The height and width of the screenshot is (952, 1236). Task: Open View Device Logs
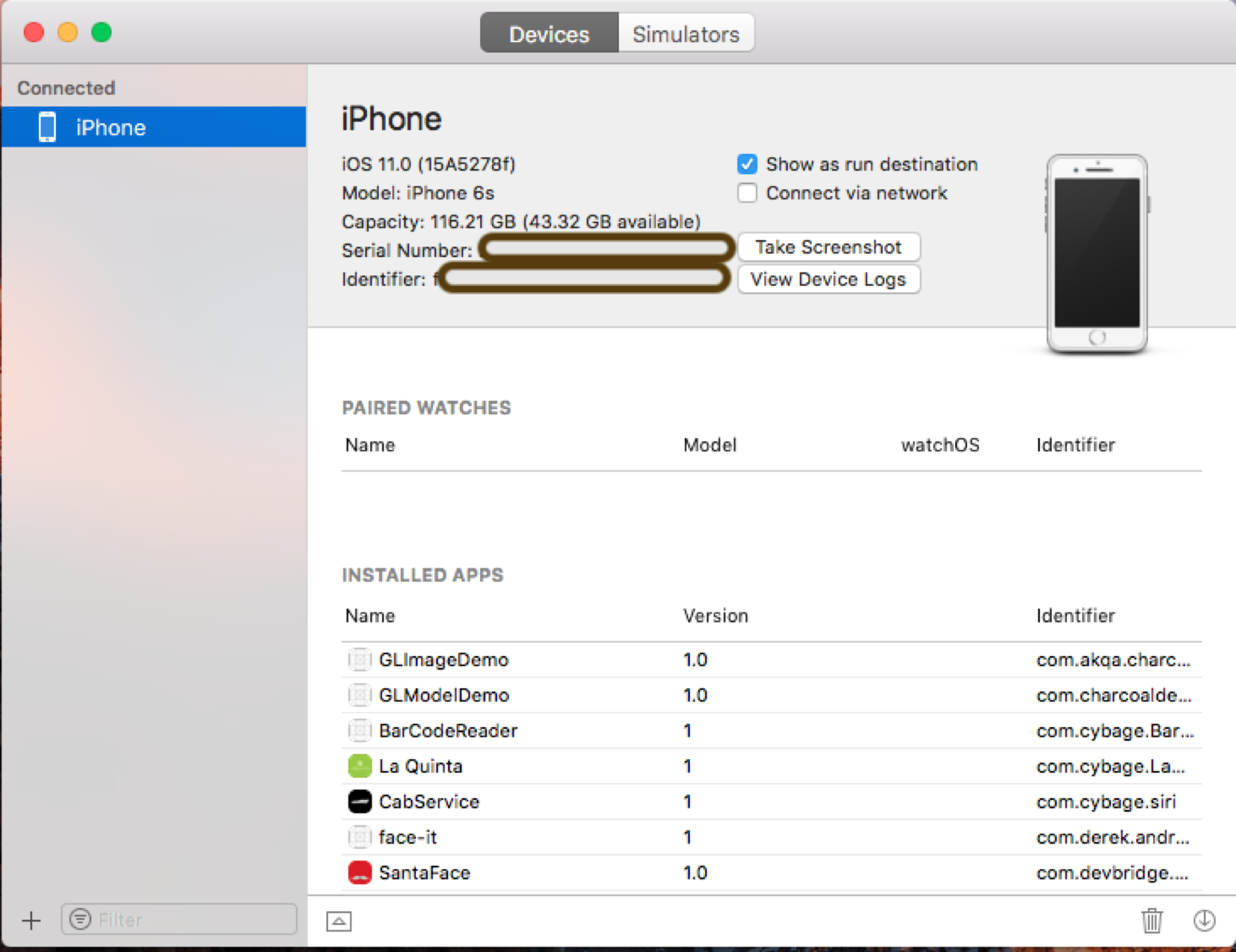(828, 279)
